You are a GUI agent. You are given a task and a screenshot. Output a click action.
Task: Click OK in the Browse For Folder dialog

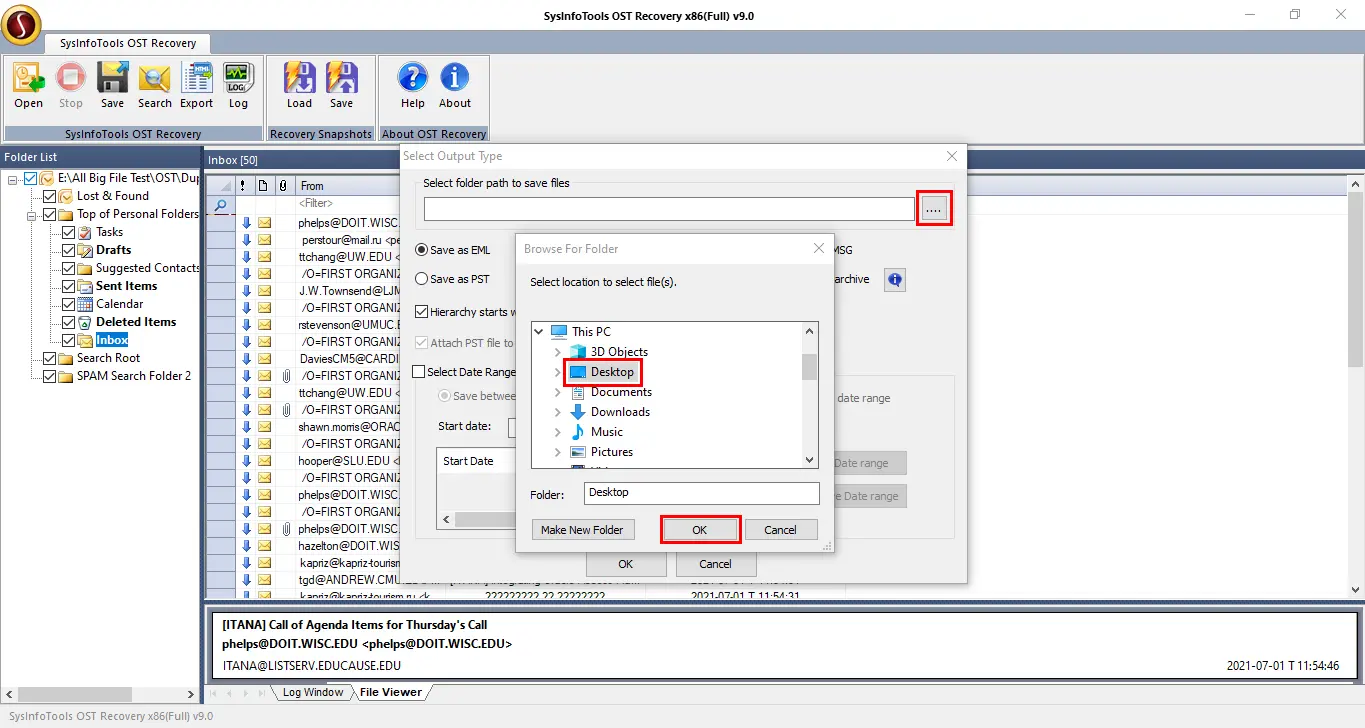[x=700, y=530]
